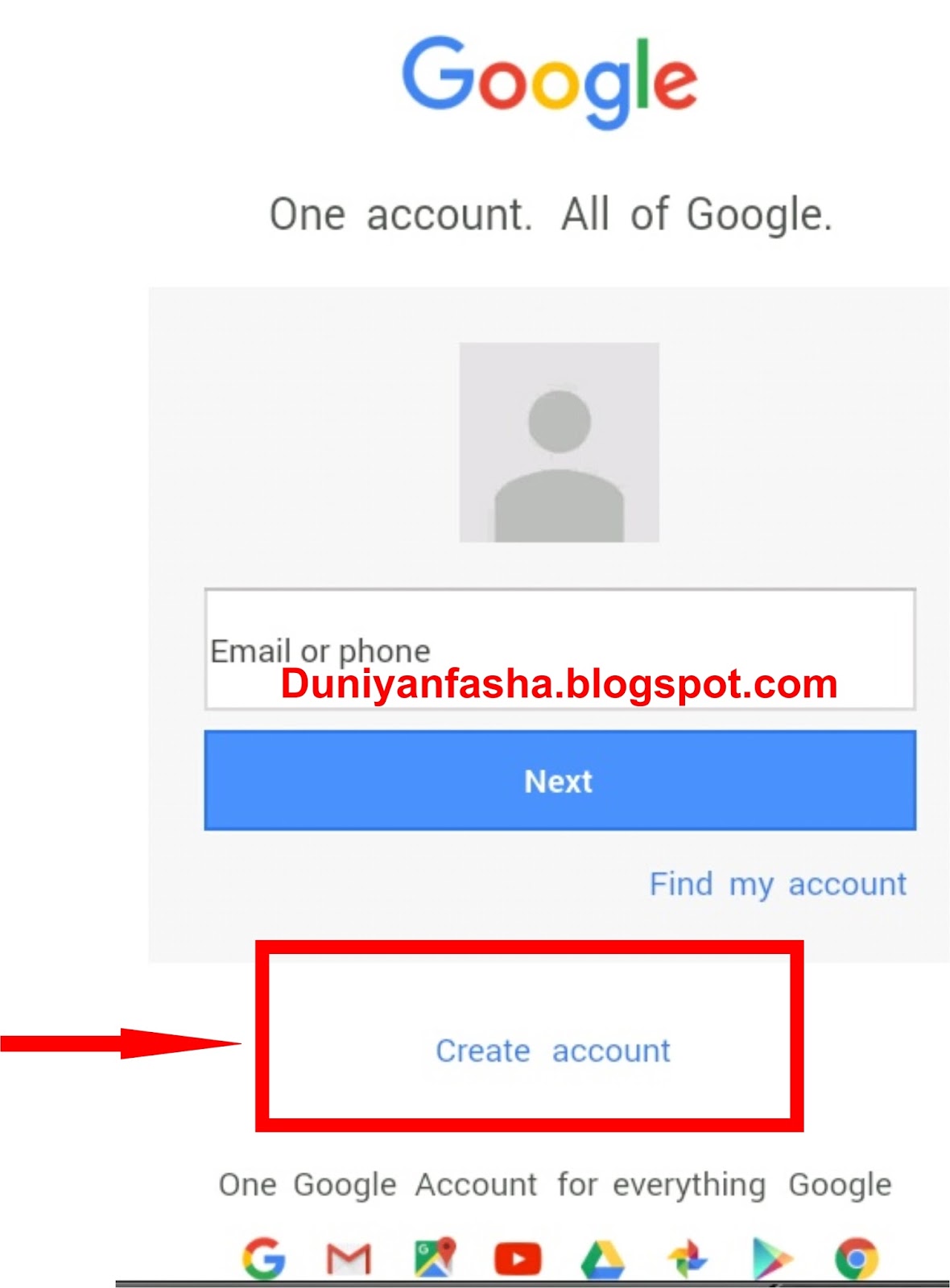Viewport: 950px width, 1288px height.
Task: Click the blue Next button
Action: pyautogui.click(x=560, y=780)
